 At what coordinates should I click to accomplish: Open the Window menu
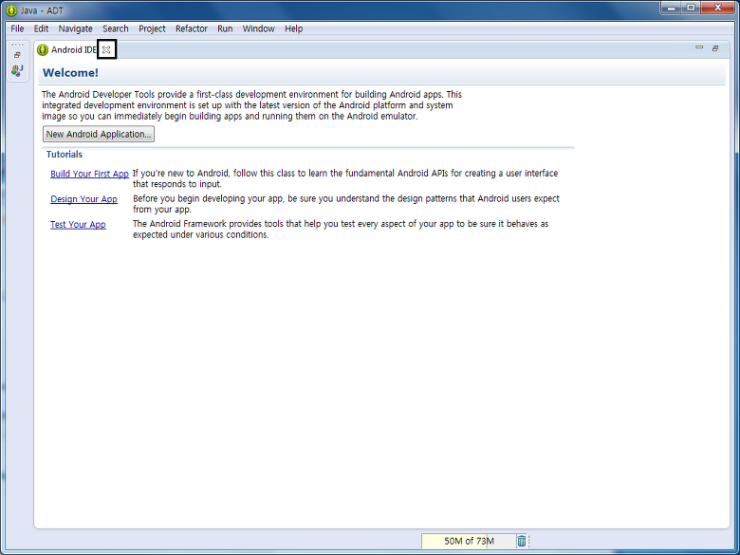click(259, 29)
